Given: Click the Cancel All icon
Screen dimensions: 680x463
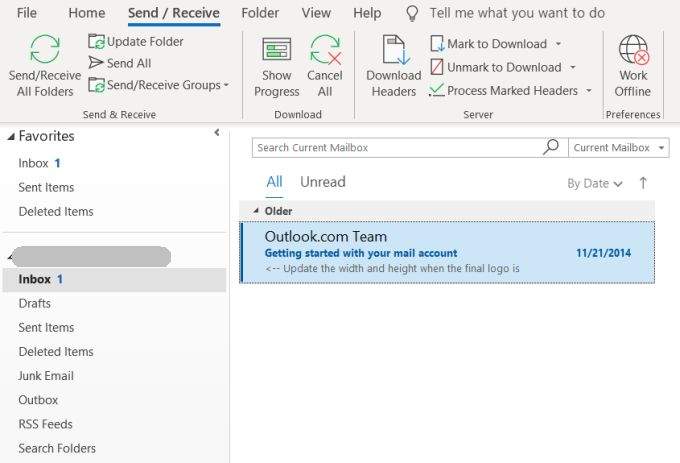Looking at the screenshot, I should coord(325,49).
